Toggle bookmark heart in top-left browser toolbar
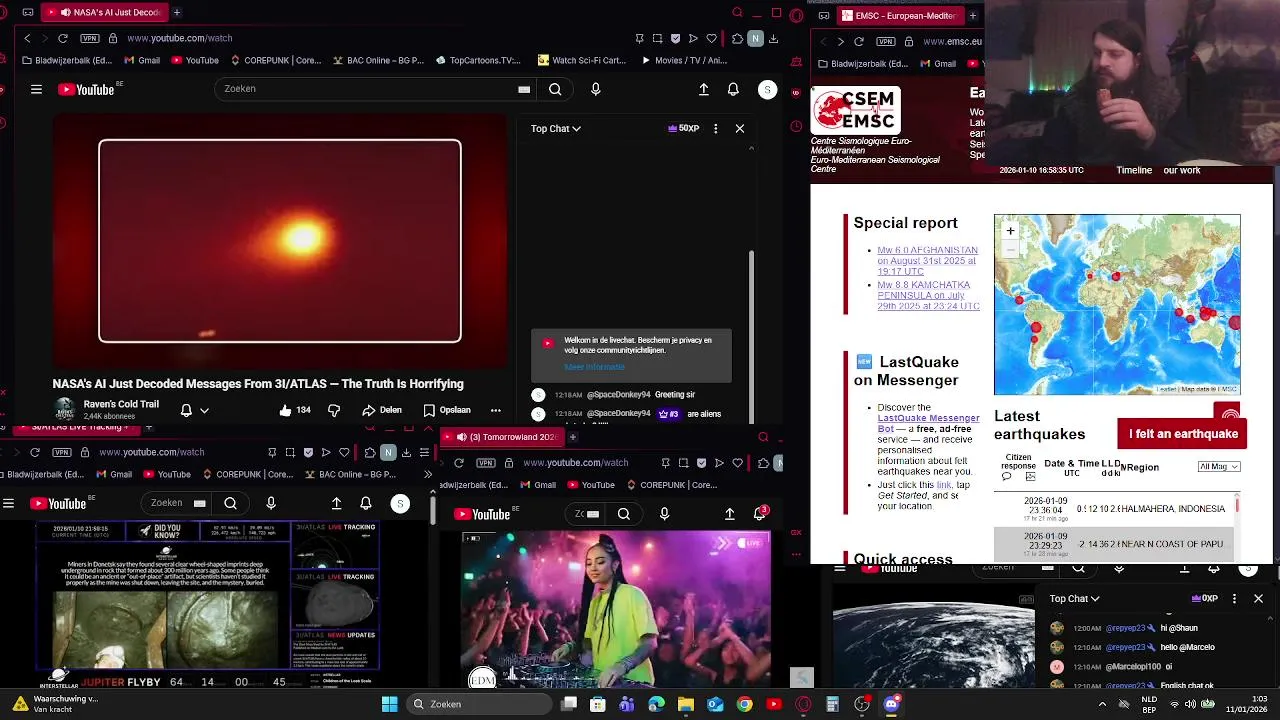 pos(711,38)
